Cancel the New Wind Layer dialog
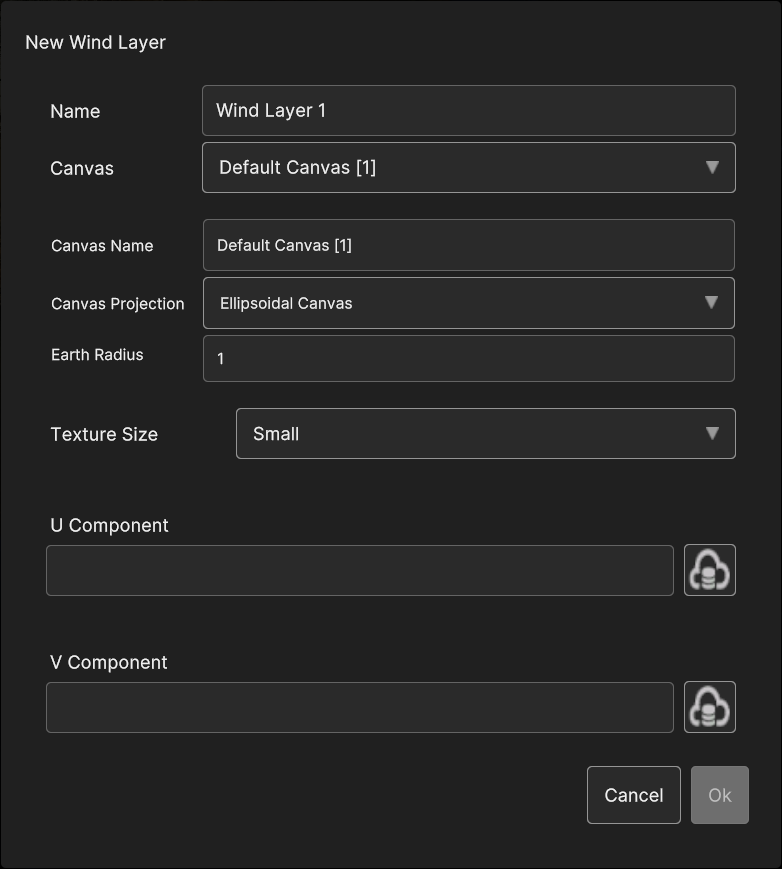Viewport: 782px width, 869px height. 633,795
